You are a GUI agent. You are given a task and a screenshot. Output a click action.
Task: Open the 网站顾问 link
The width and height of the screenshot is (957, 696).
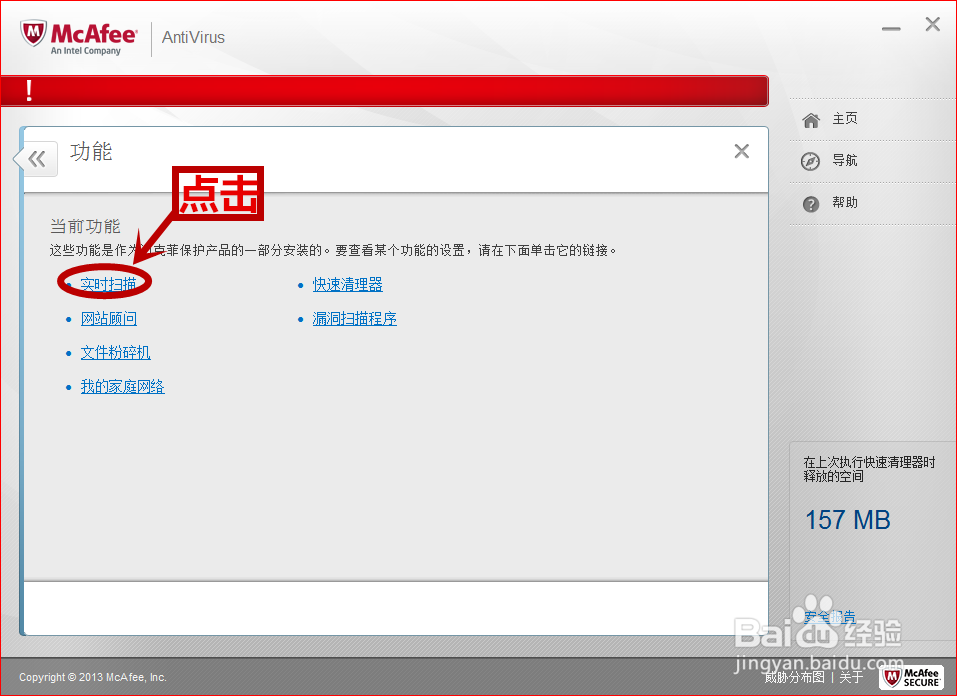point(109,319)
